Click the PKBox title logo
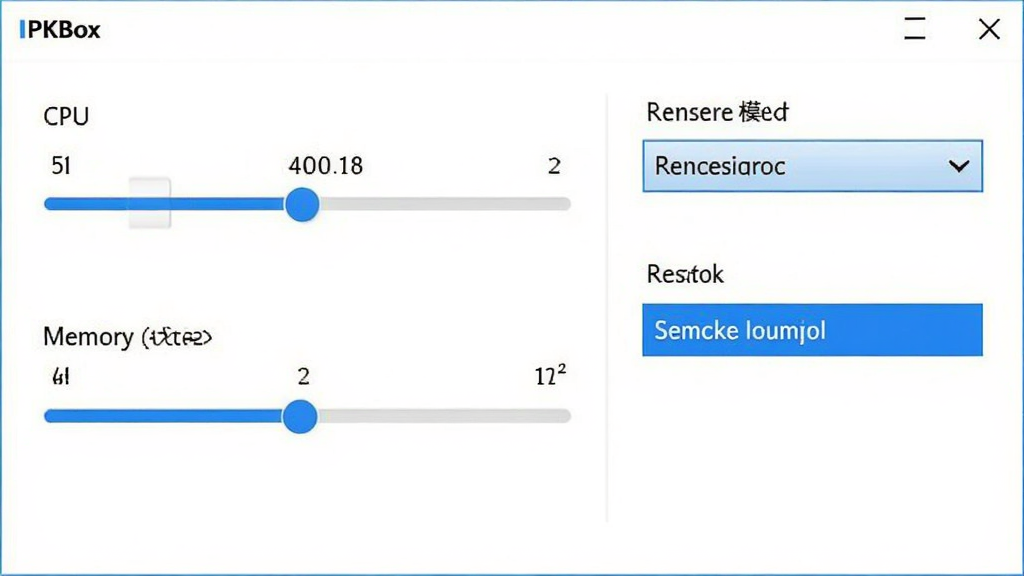This screenshot has width=1024, height=576. [60, 29]
